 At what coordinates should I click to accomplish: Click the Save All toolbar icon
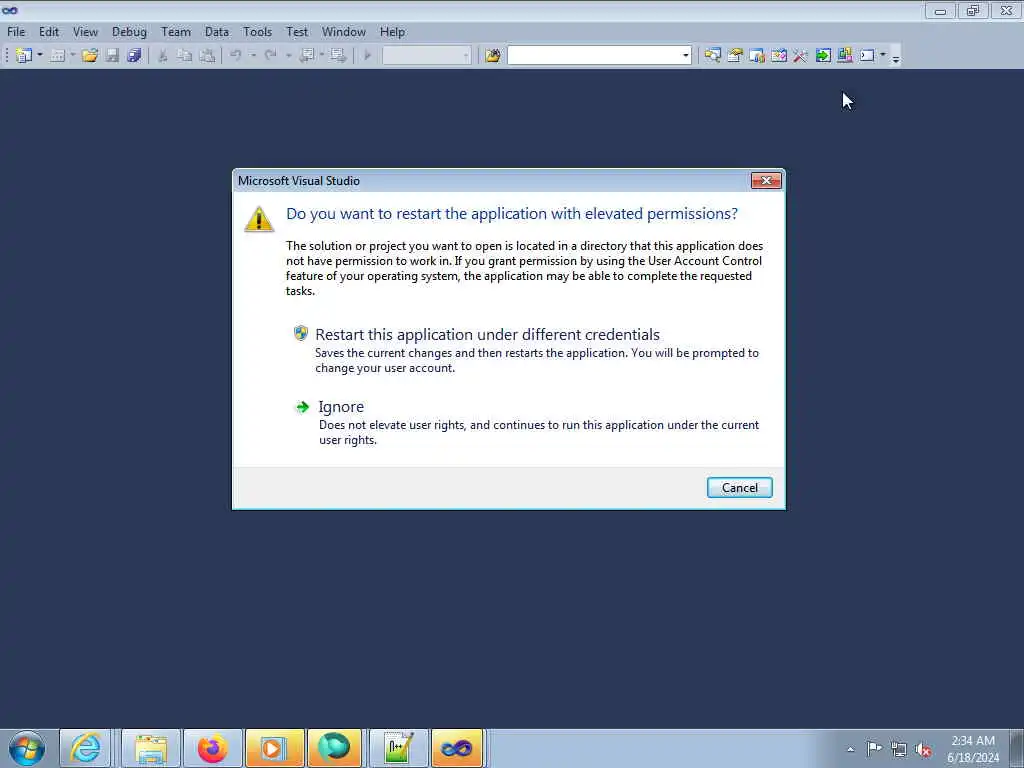pyautogui.click(x=135, y=56)
